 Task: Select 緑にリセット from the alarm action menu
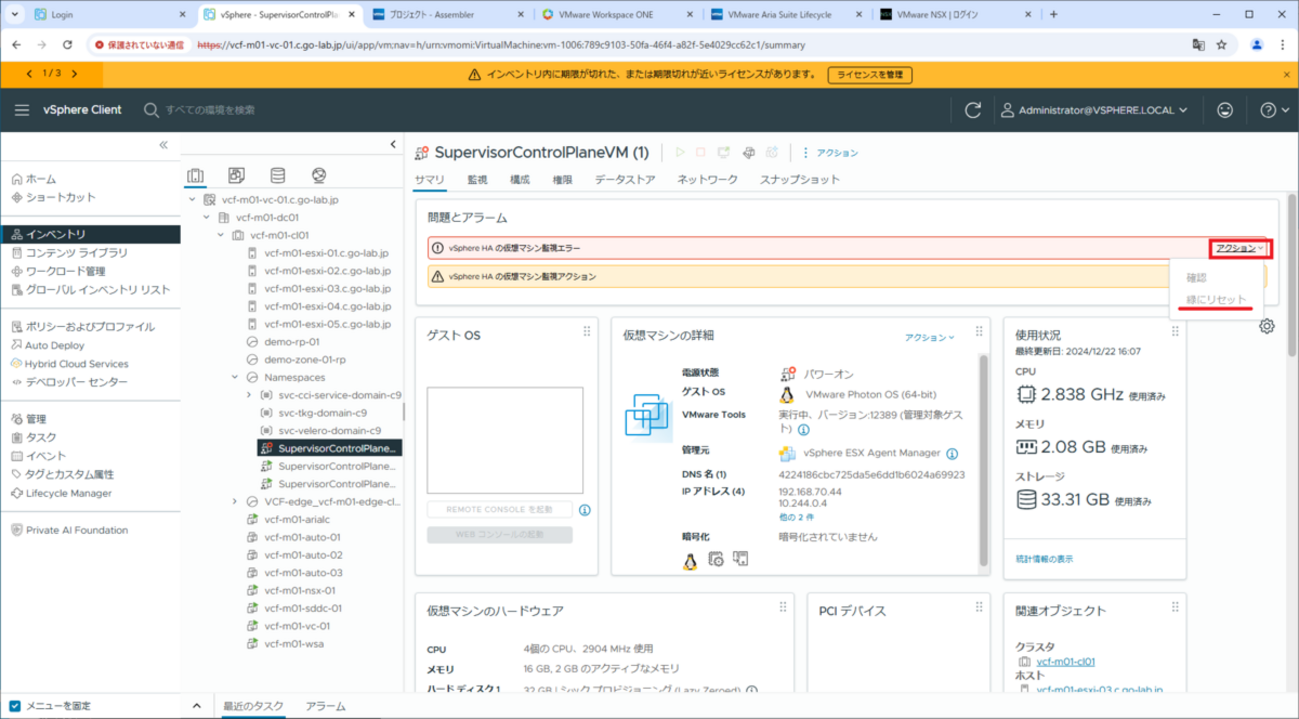1216,300
